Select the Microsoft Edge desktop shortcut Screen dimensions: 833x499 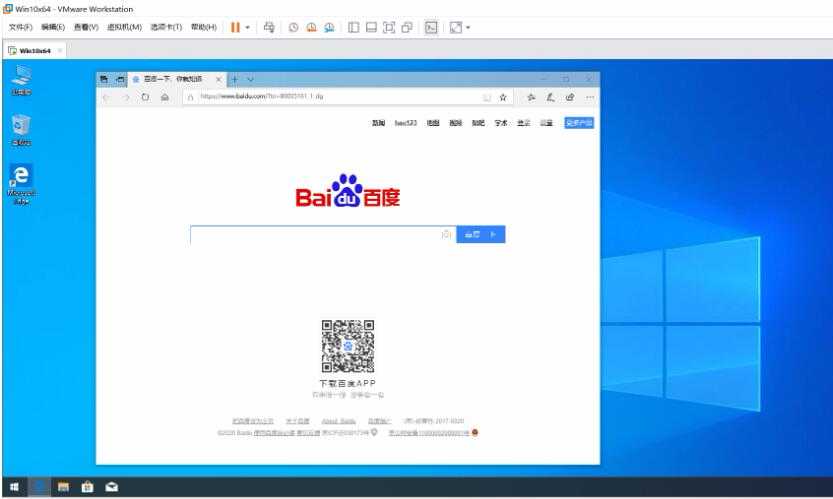point(21,184)
